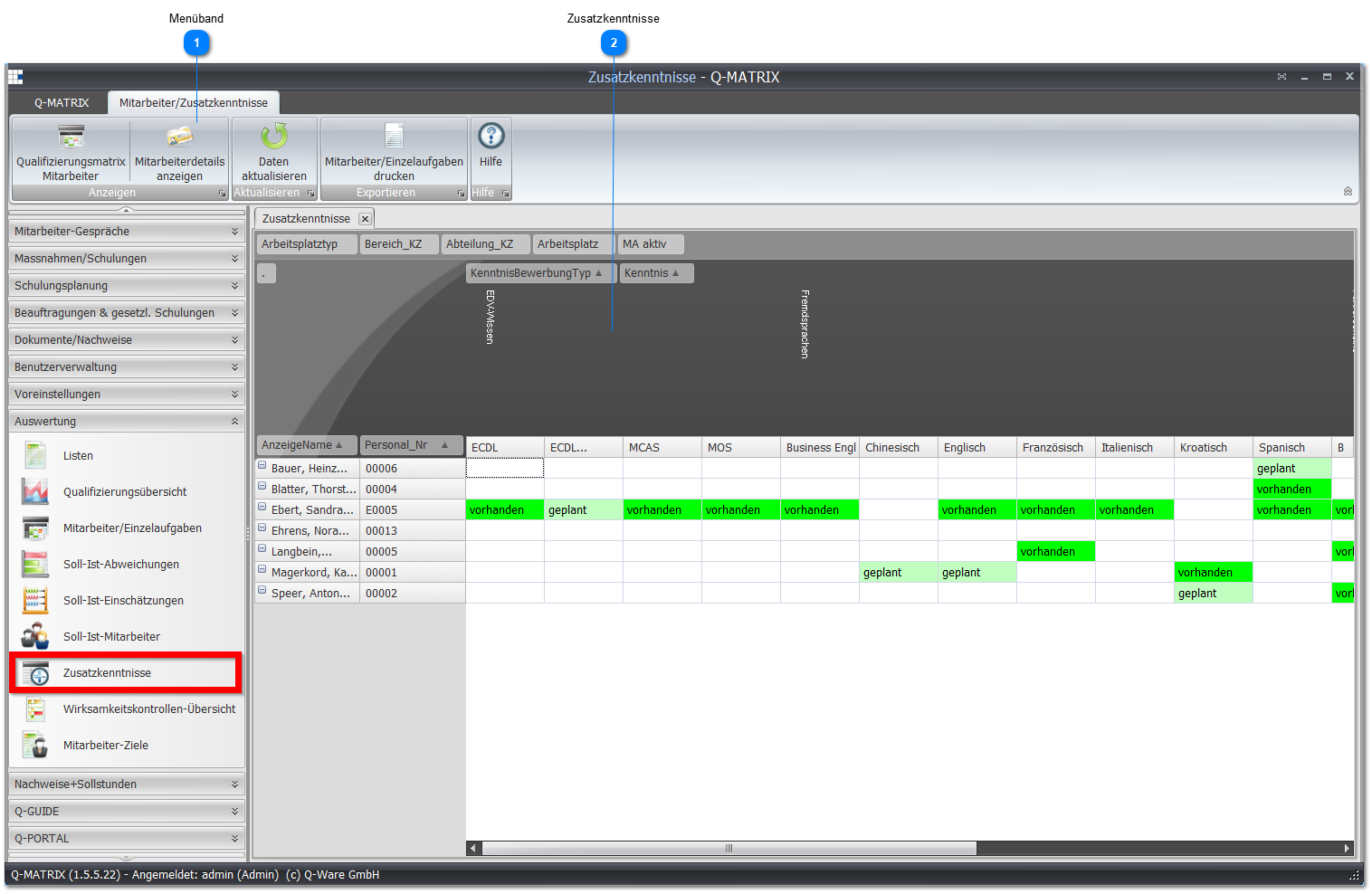
Task: Refresh data with Daten aktualisieren
Action: click(274, 137)
